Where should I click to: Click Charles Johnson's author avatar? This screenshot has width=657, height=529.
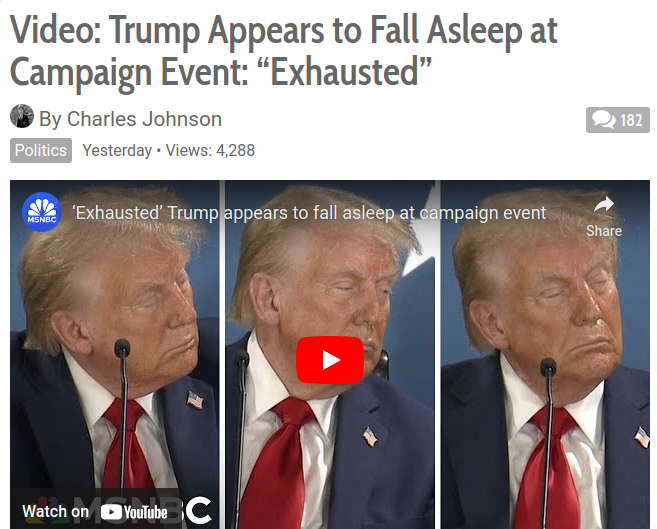(22, 116)
